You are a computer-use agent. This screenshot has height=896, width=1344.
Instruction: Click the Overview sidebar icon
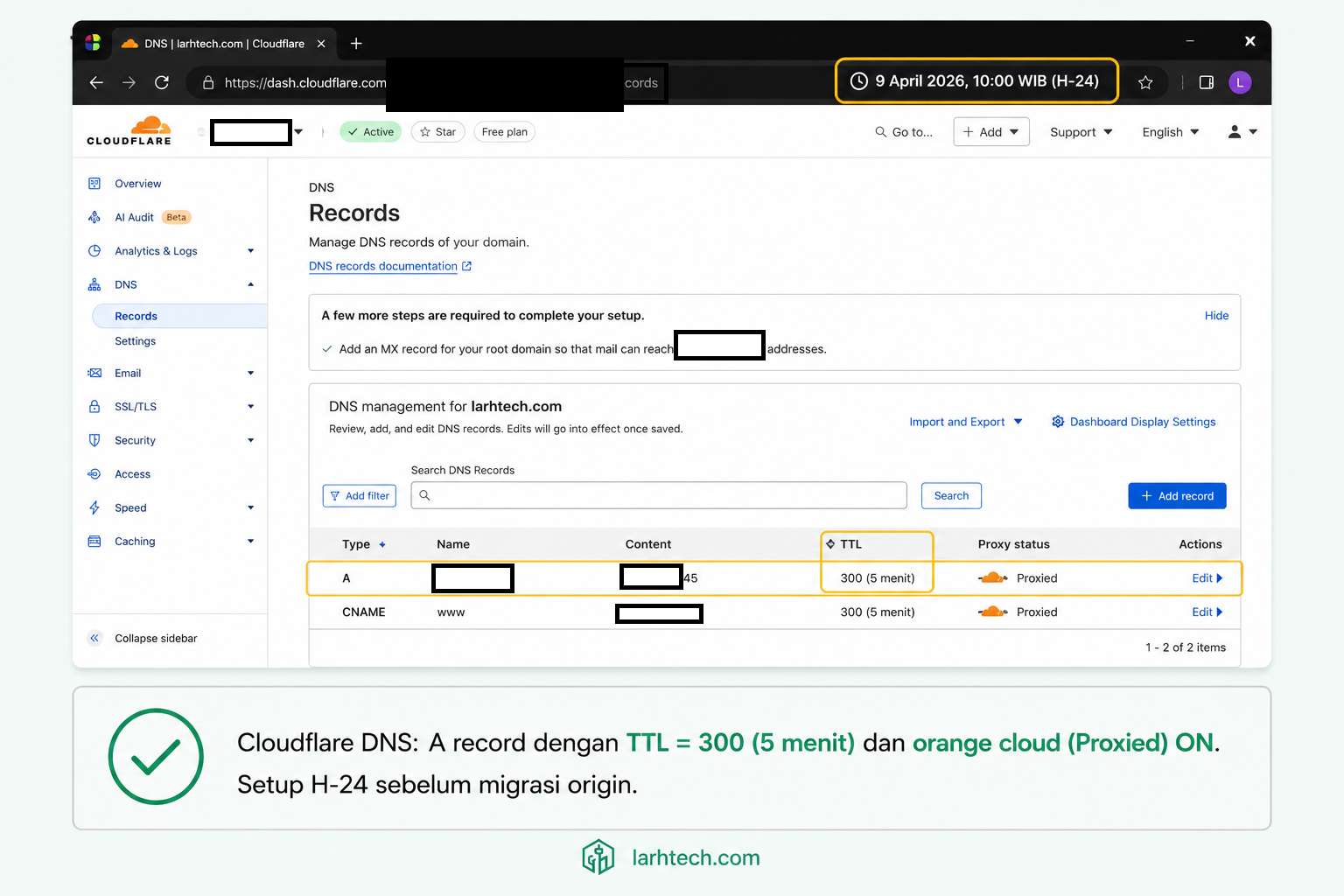94,184
